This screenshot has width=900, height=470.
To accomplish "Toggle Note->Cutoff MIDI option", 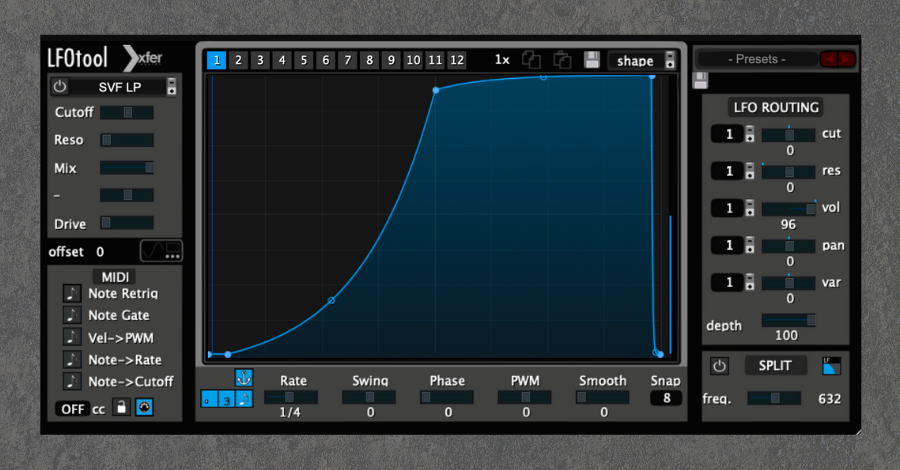I will coord(72,381).
